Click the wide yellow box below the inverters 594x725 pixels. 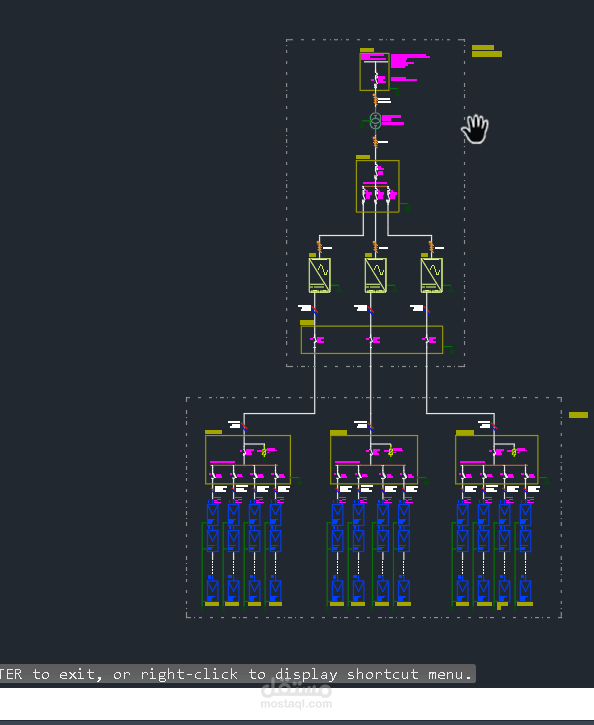(372, 340)
